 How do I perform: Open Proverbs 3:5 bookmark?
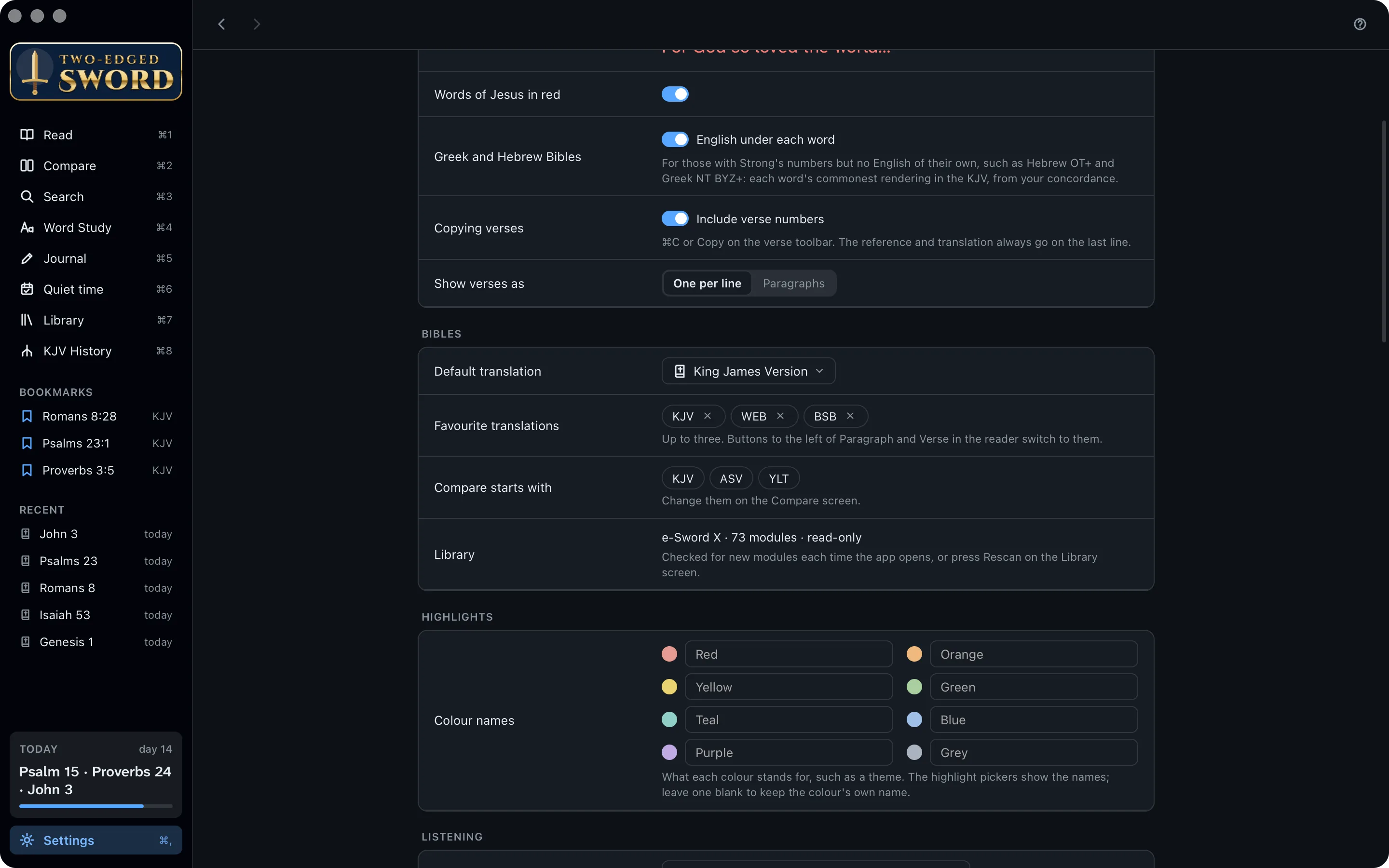tap(96, 471)
